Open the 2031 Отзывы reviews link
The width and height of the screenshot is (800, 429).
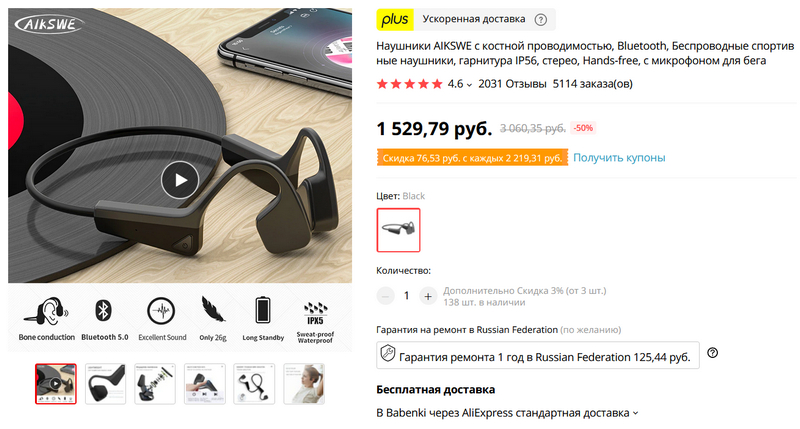[x=512, y=84]
